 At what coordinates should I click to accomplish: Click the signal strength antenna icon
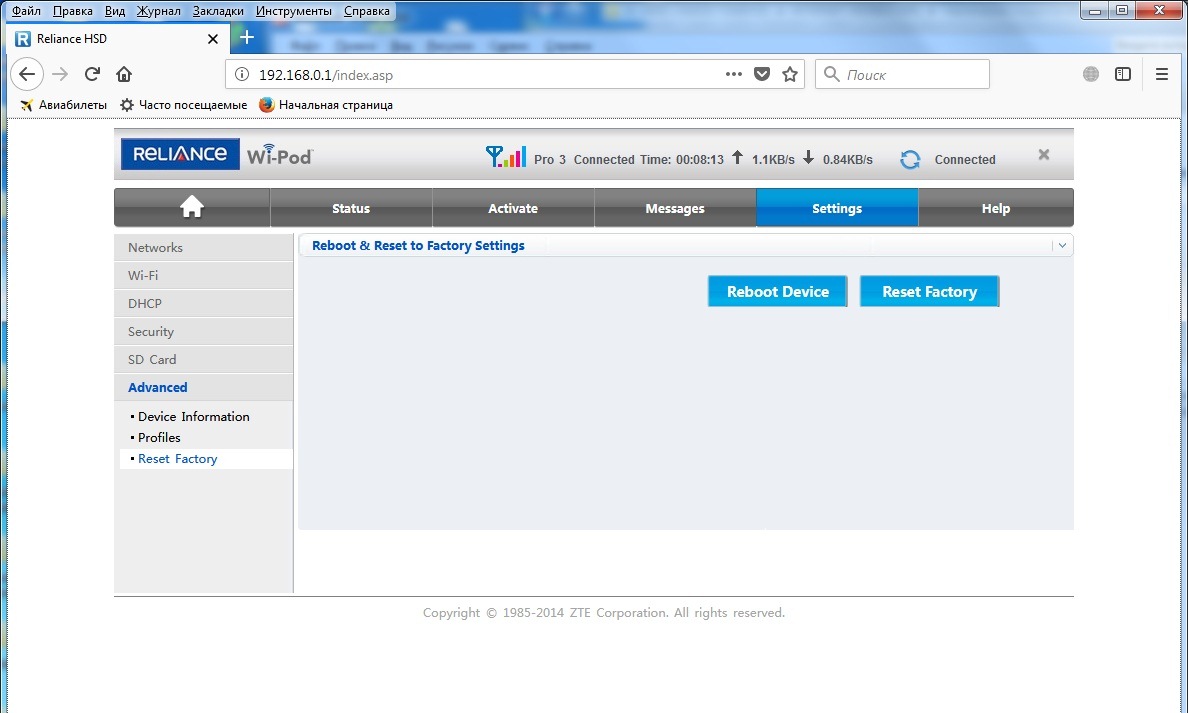click(x=505, y=157)
